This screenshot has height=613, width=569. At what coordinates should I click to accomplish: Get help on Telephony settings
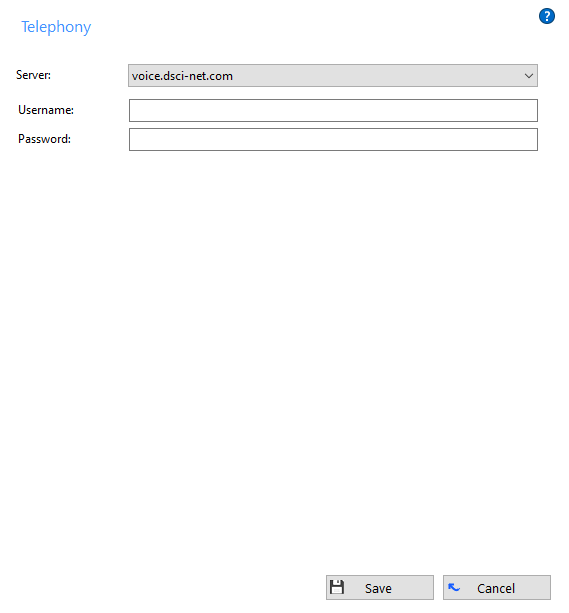tap(546, 16)
